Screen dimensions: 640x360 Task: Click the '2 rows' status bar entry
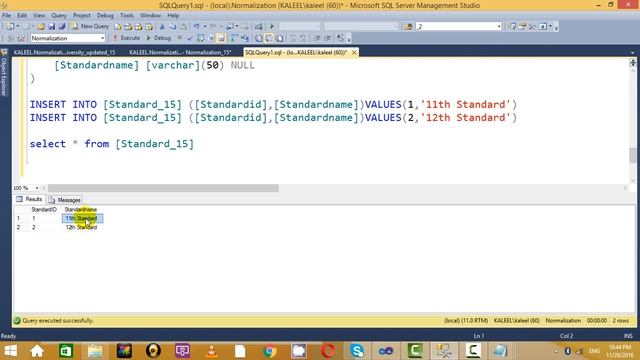[x=620, y=321]
